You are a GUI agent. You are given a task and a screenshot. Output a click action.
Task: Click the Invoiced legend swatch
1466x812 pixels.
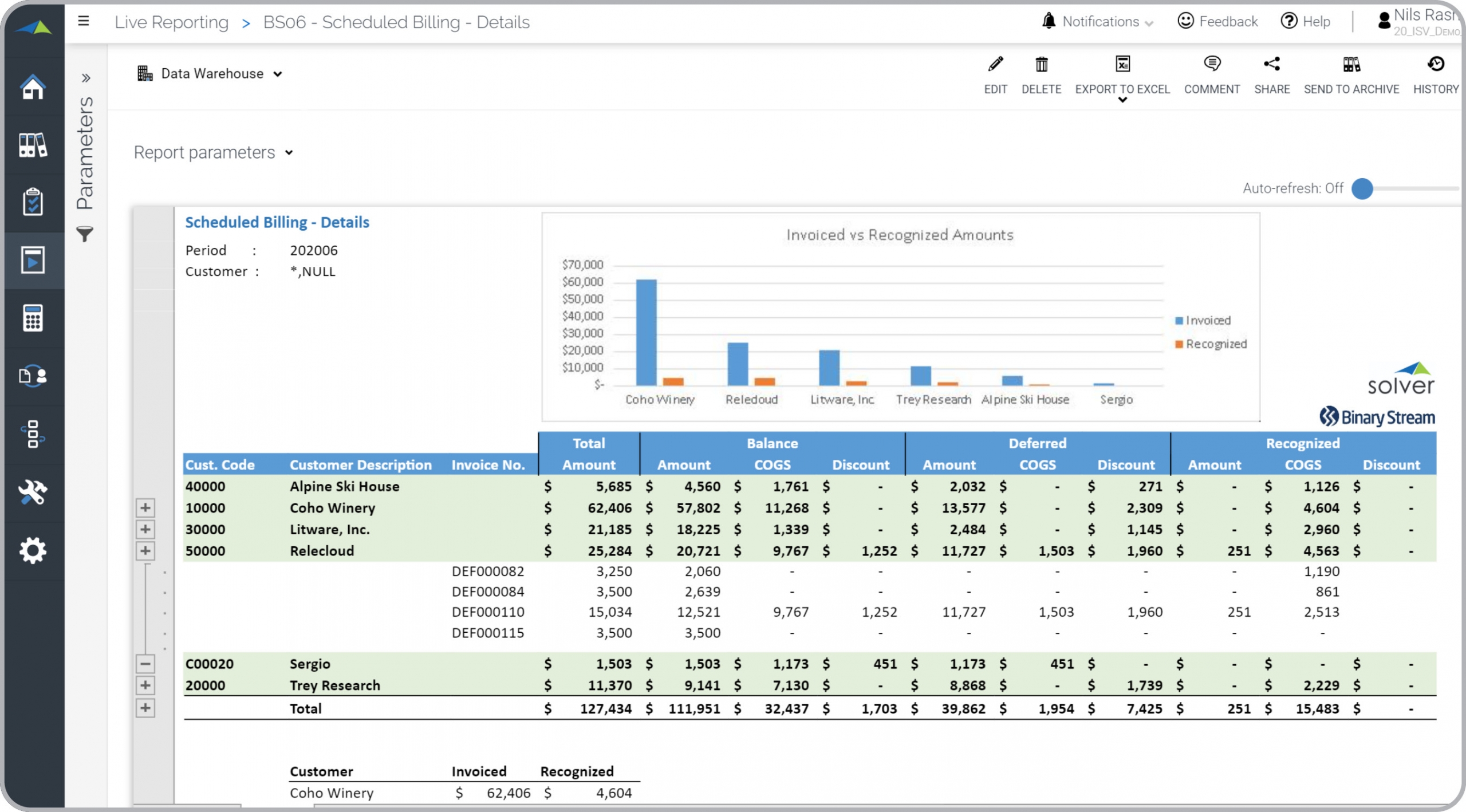(1179, 321)
